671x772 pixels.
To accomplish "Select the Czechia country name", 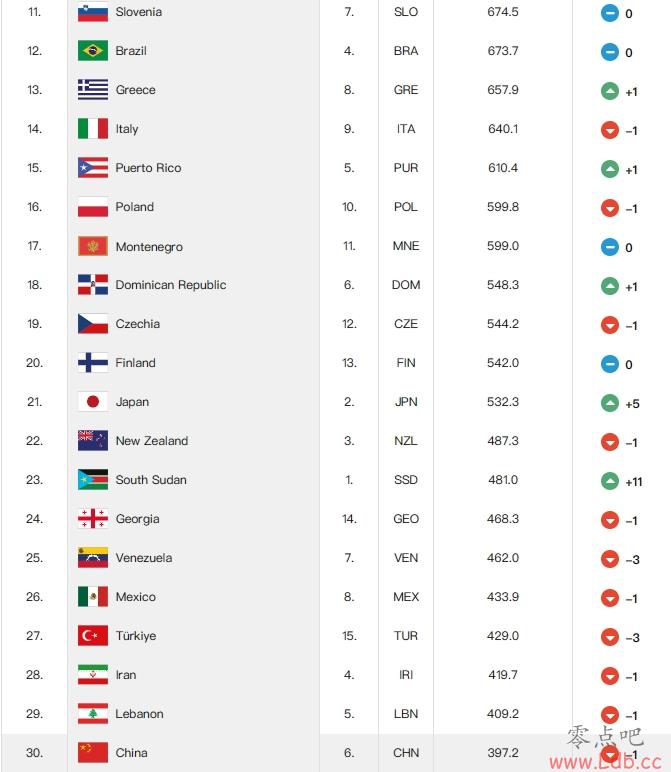I will point(137,324).
